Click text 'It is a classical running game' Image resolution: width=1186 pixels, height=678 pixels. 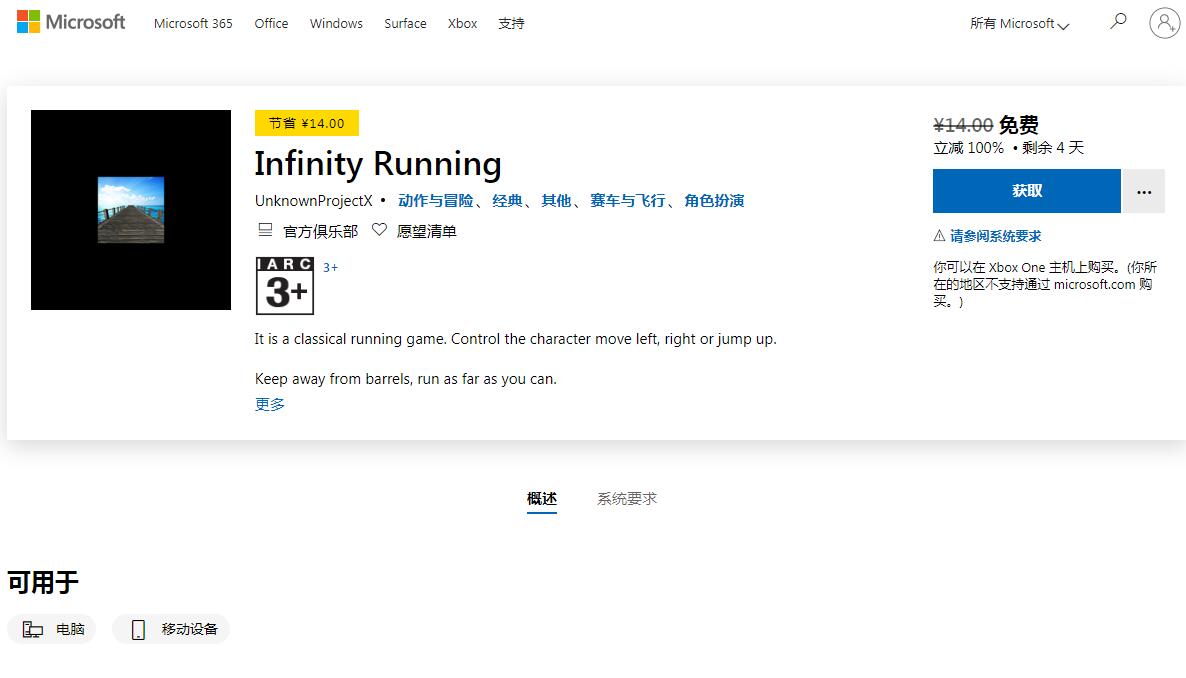tap(349, 339)
